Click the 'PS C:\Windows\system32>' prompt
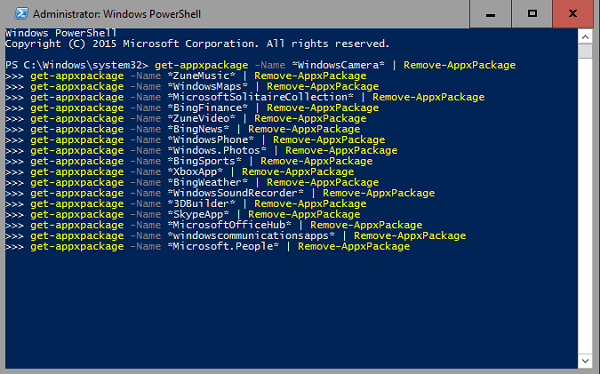Image resolution: width=600 pixels, height=374 pixels. 77,65
